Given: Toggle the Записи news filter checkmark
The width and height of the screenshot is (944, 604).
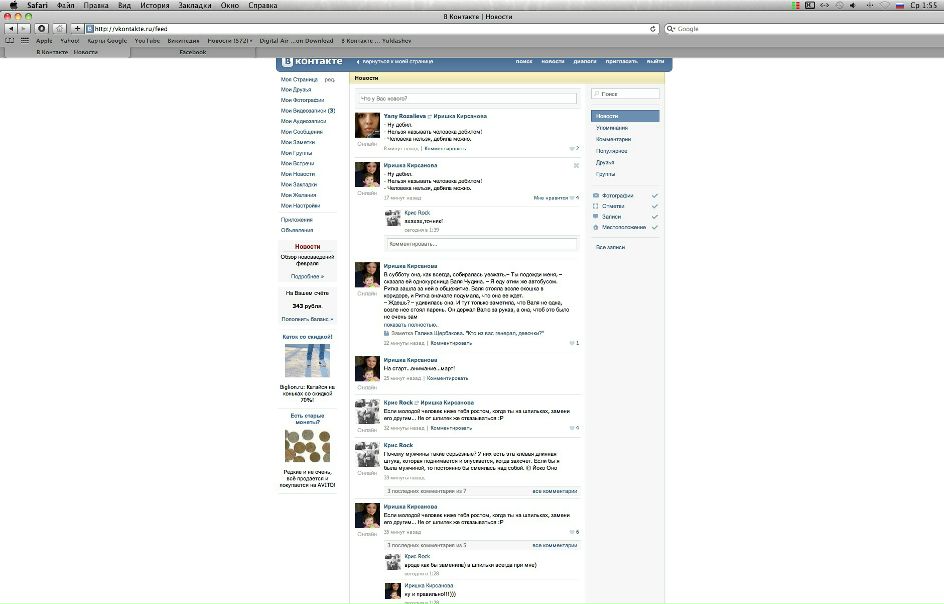Looking at the screenshot, I should click(654, 217).
